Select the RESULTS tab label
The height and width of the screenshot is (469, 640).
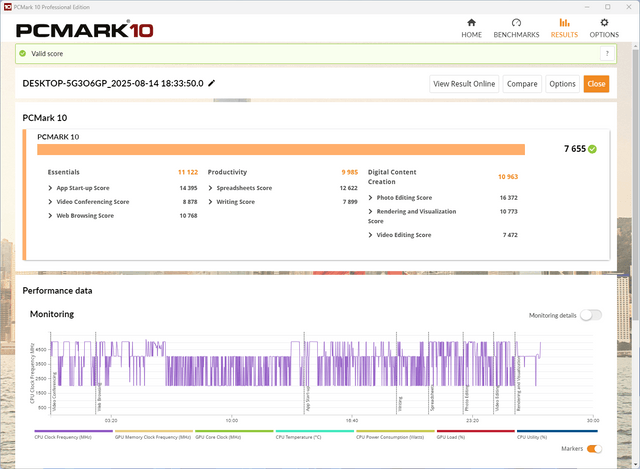click(564, 35)
